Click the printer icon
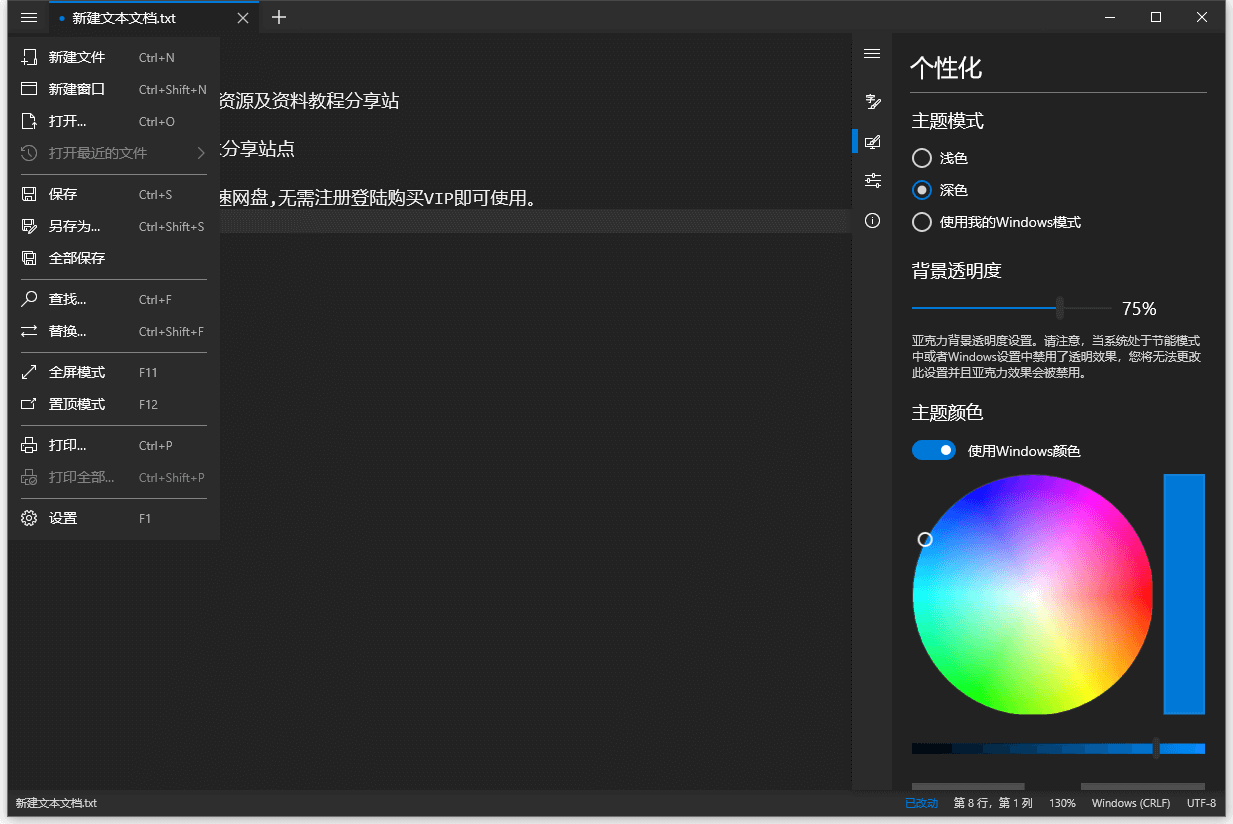The image size is (1233, 824). [29, 446]
